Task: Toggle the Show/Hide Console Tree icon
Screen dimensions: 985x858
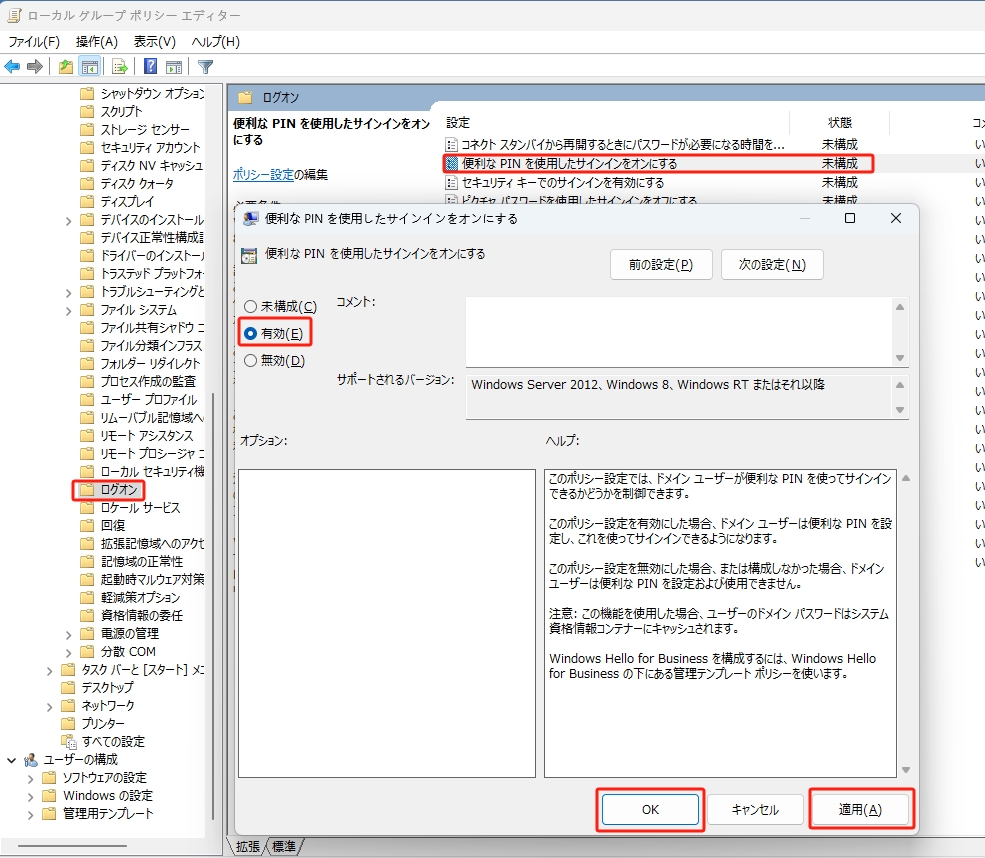Action: tap(90, 67)
